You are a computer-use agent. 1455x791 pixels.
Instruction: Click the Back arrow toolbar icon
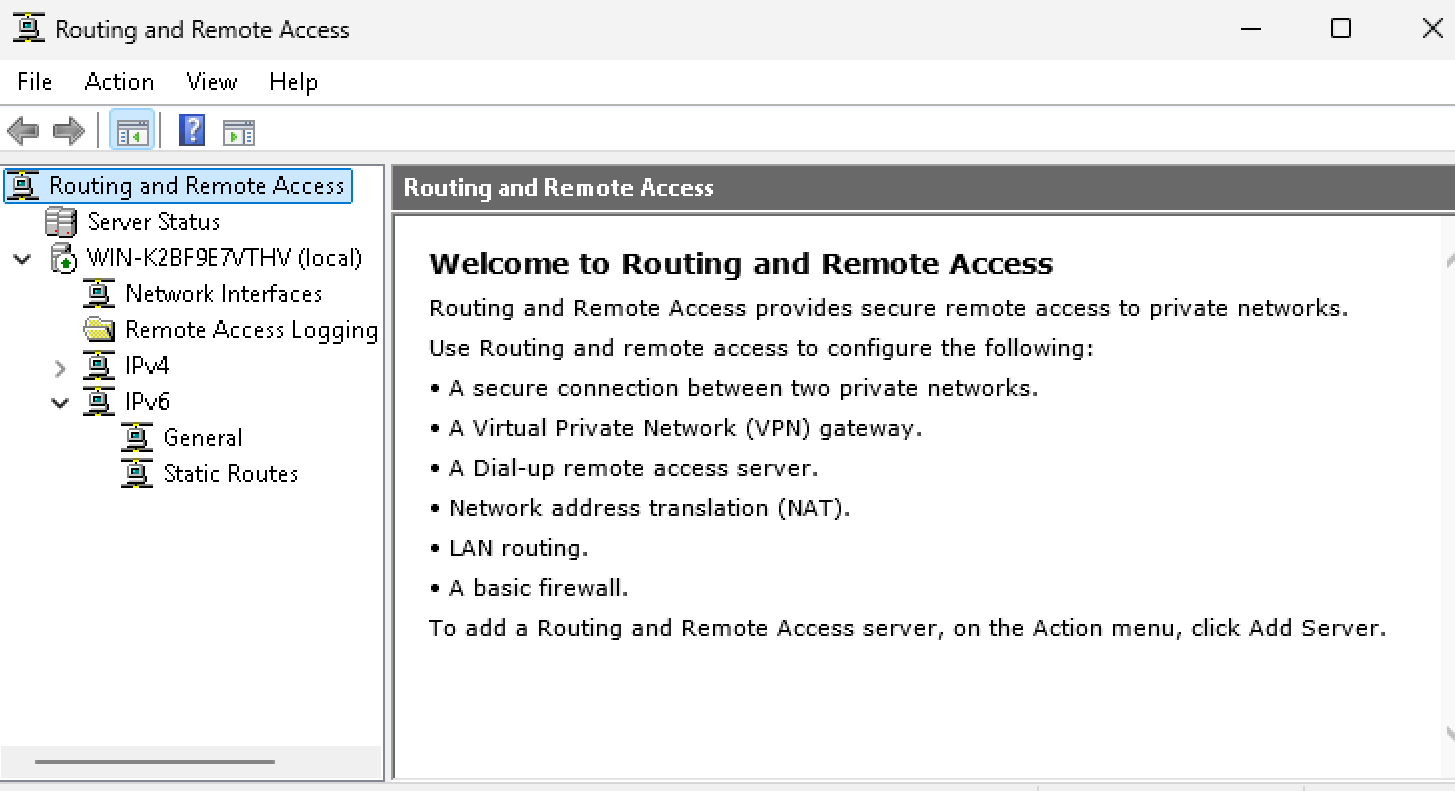[22, 131]
